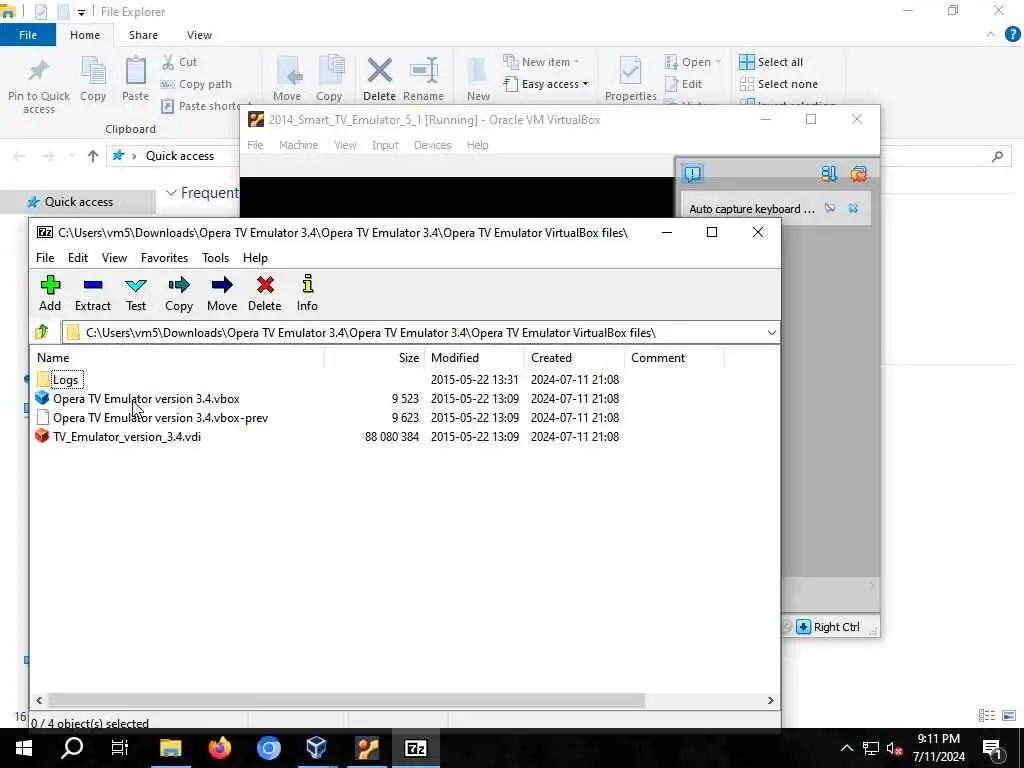Click Pin to Quick access in Explorer ribbon
The height and width of the screenshot is (768, 1024).
tap(39, 86)
